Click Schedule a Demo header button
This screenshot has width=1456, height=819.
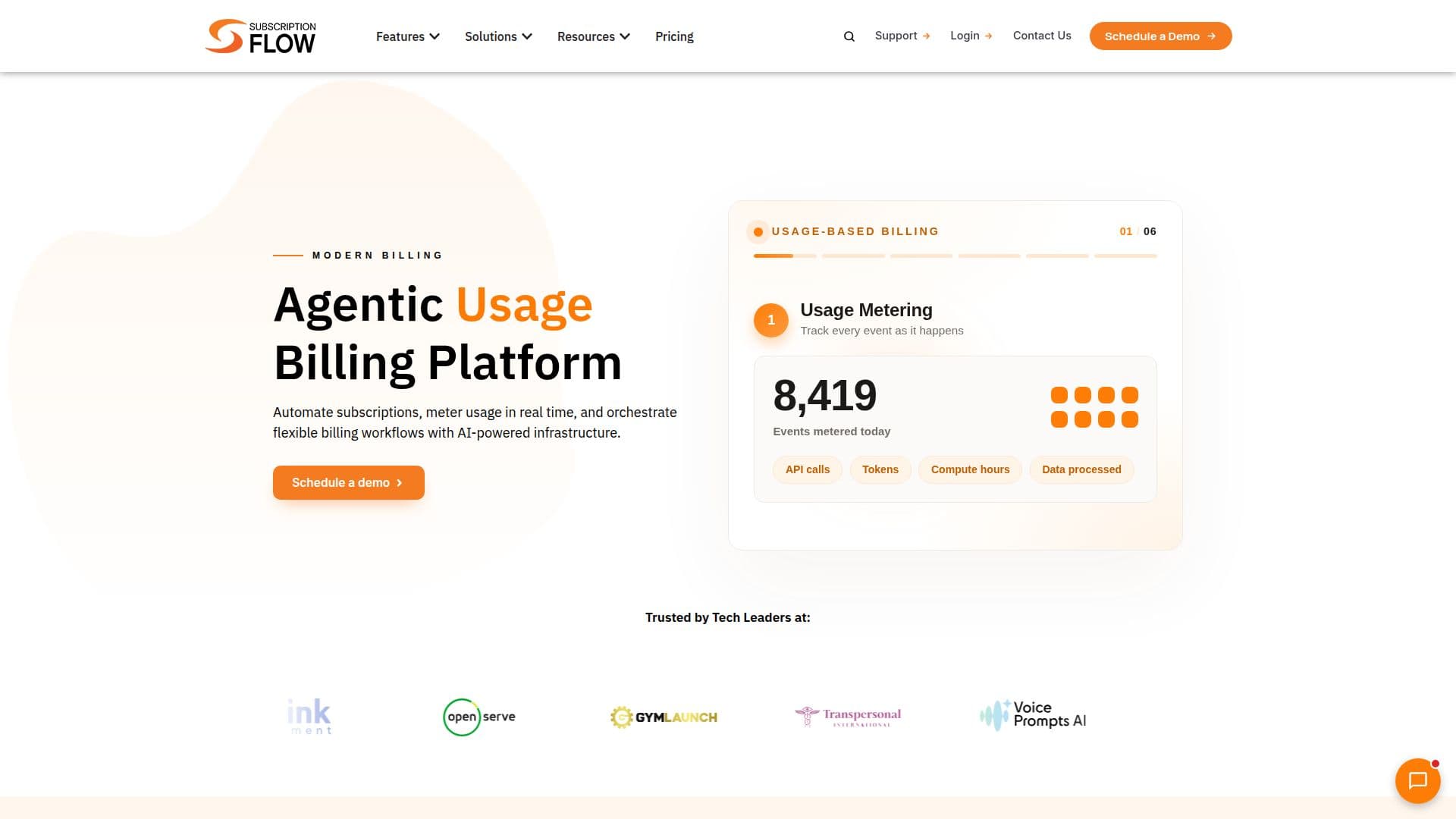[x=1160, y=36]
